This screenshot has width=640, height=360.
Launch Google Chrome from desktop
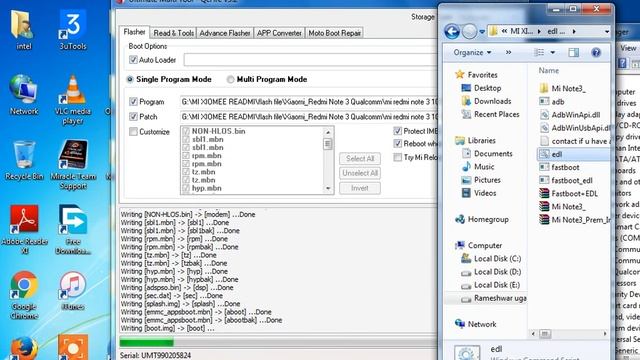click(x=24, y=295)
